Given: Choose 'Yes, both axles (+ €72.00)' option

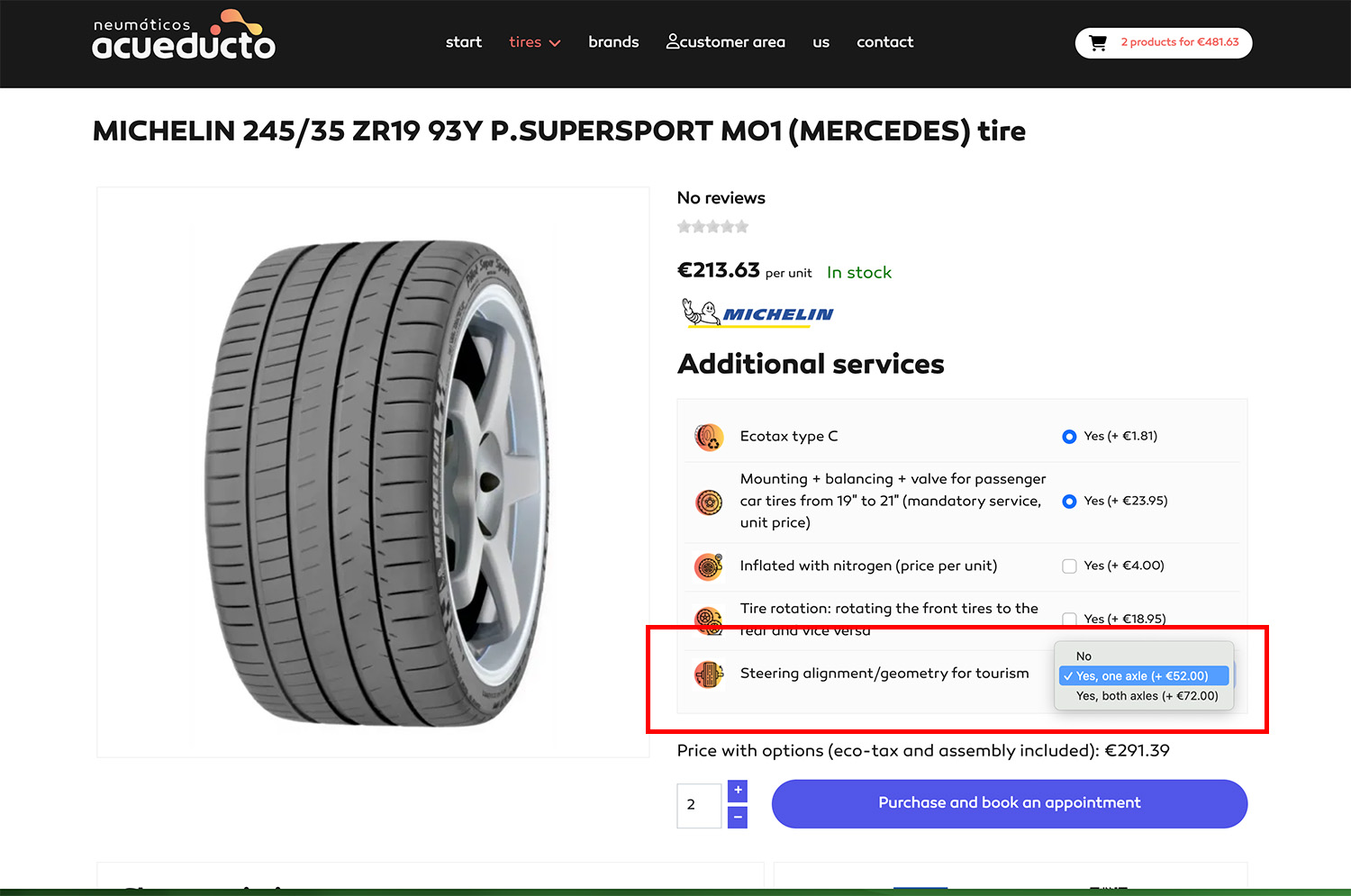Looking at the screenshot, I should click(x=1147, y=696).
